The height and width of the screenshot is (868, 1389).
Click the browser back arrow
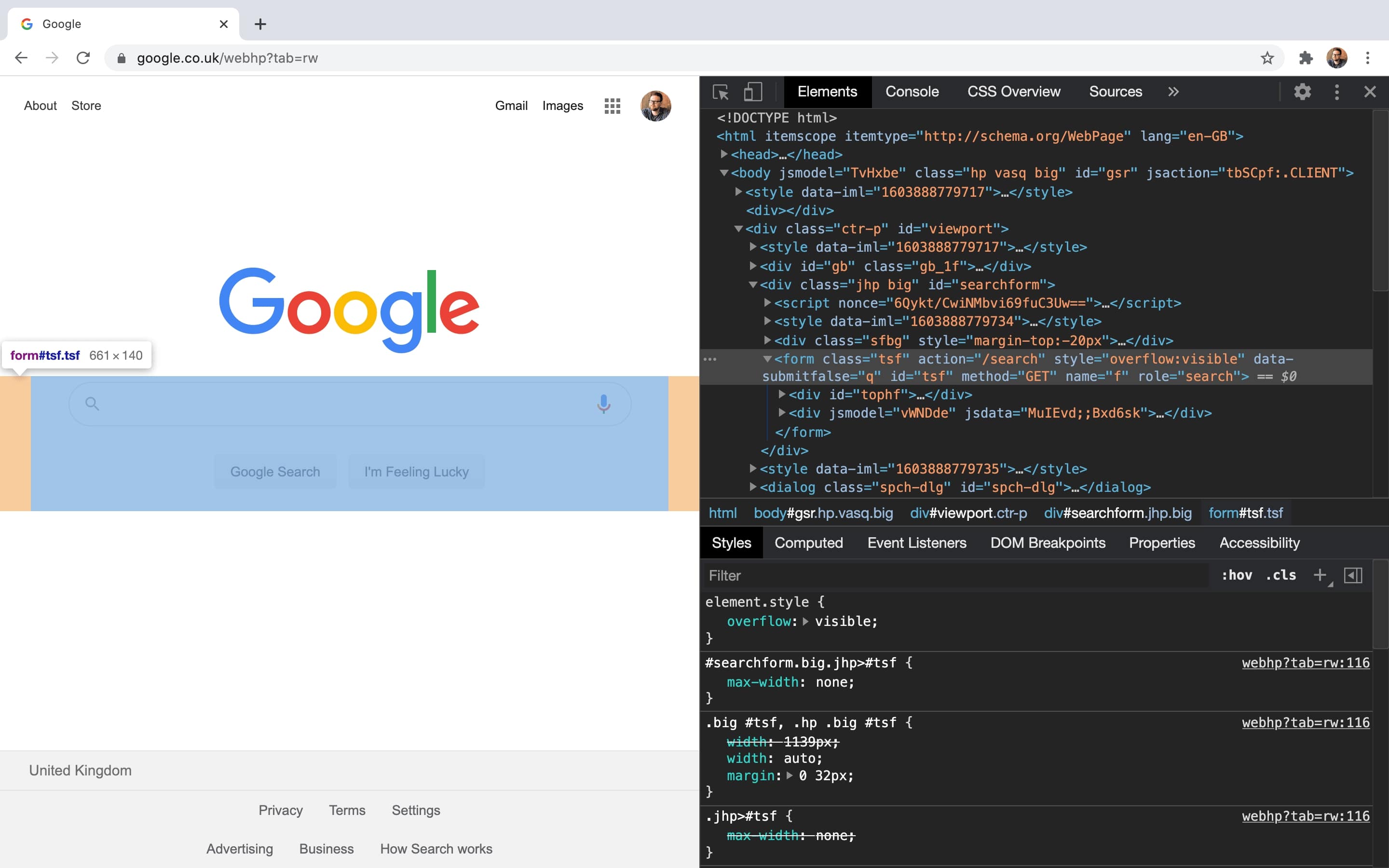21,58
